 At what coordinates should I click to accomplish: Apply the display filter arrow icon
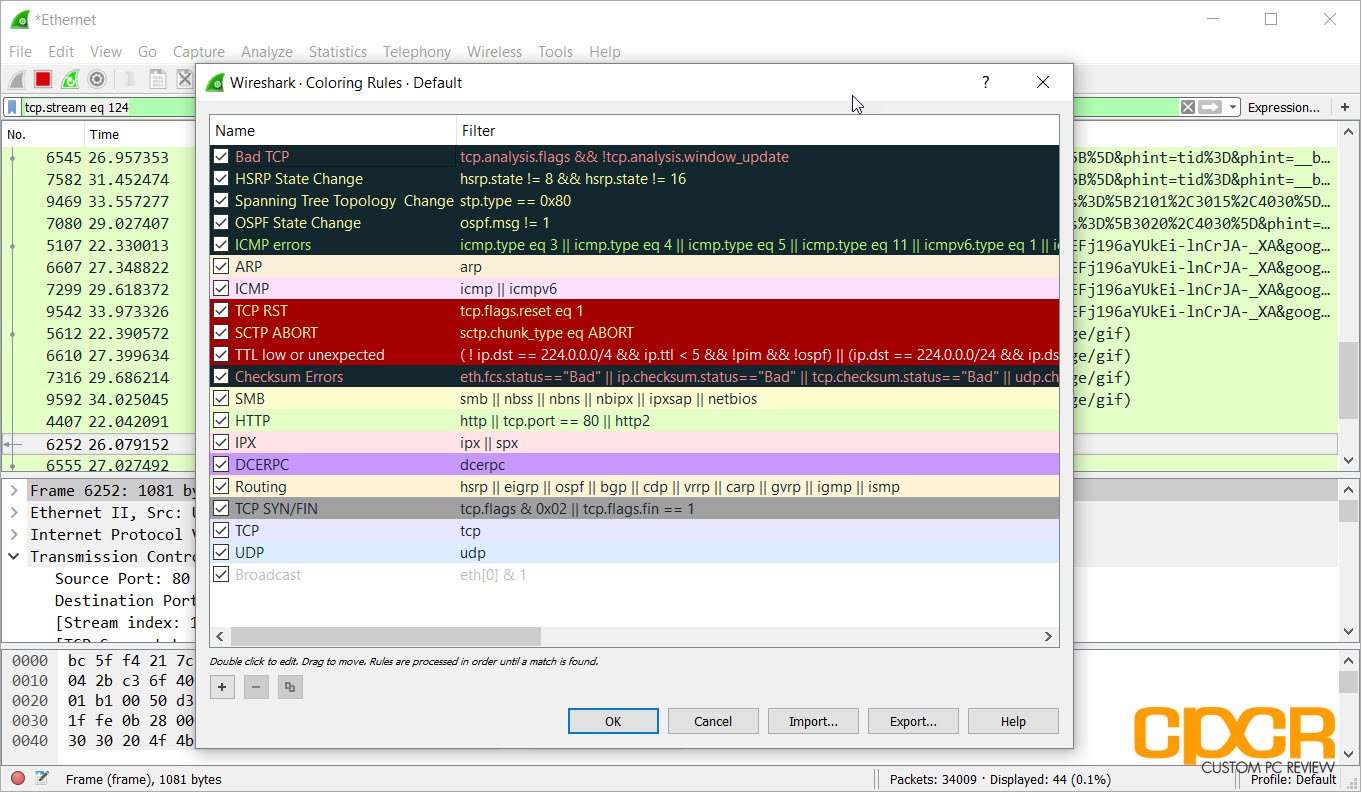[1210, 107]
